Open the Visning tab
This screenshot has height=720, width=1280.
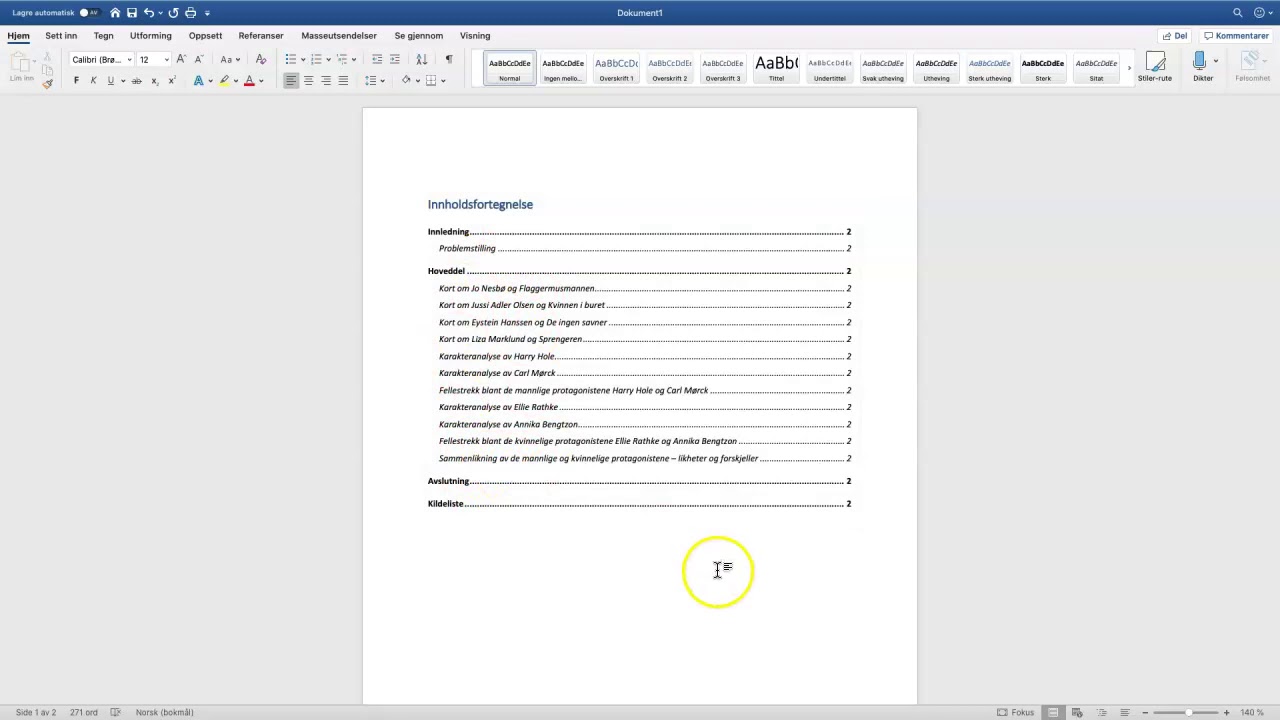tap(475, 36)
